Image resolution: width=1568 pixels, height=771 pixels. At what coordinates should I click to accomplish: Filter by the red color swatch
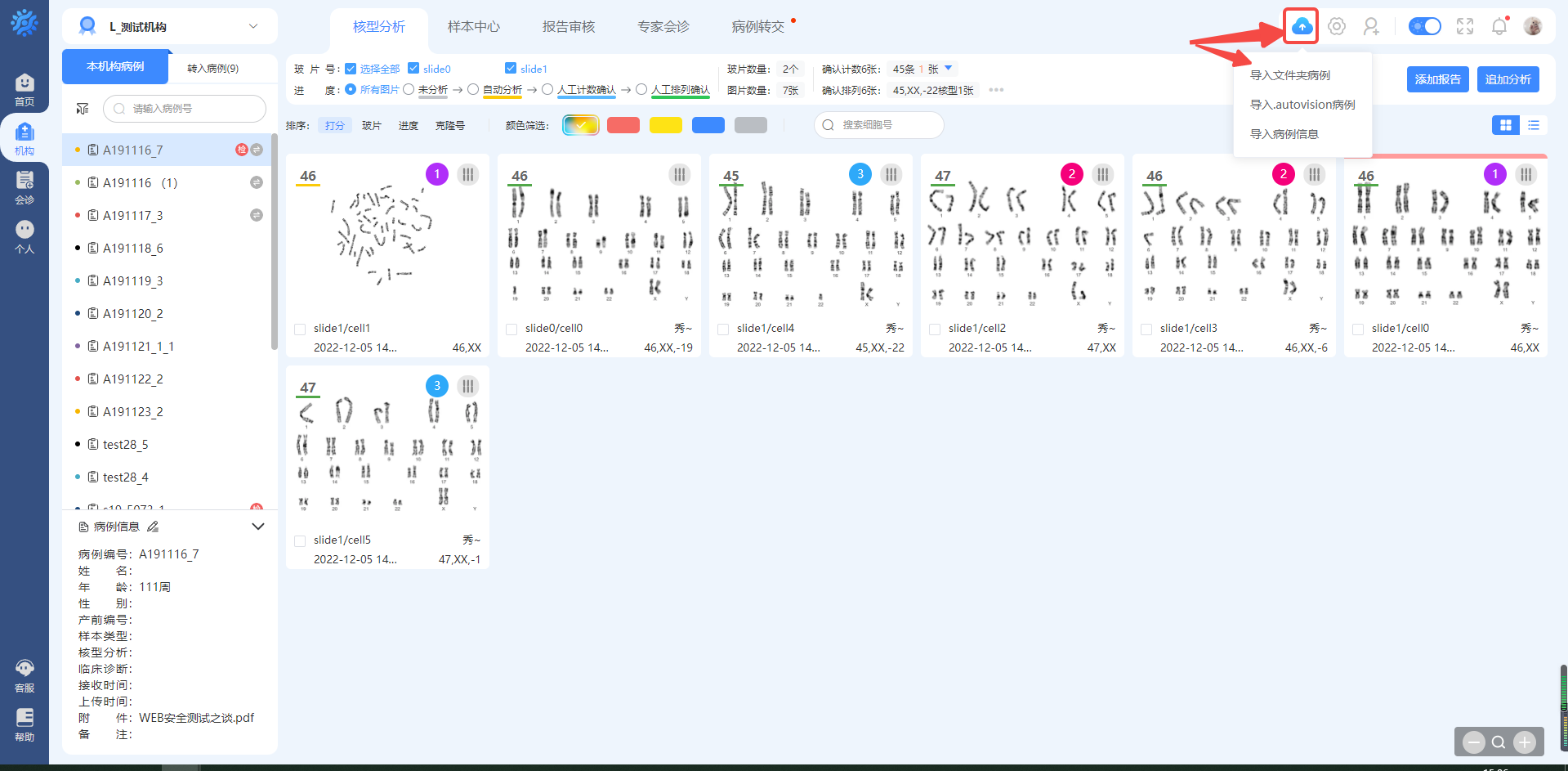[623, 125]
